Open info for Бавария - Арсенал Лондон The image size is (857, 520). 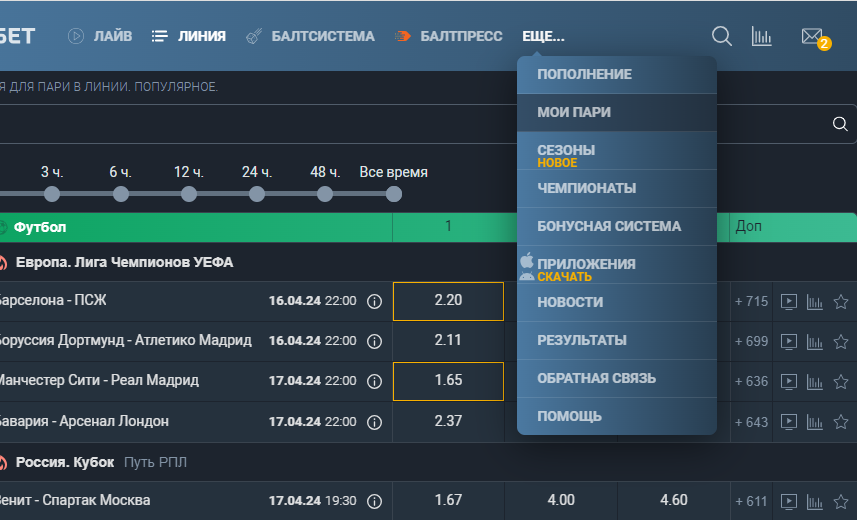374,422
